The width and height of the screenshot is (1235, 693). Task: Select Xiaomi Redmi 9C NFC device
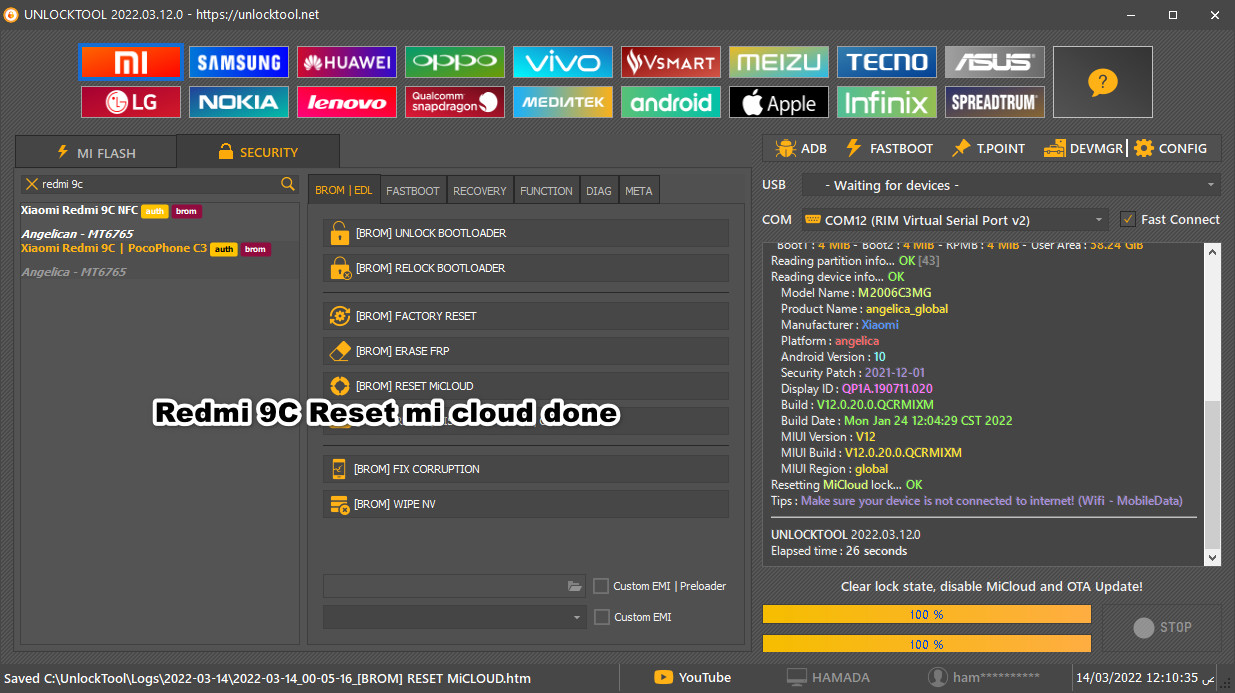point(160,221)
